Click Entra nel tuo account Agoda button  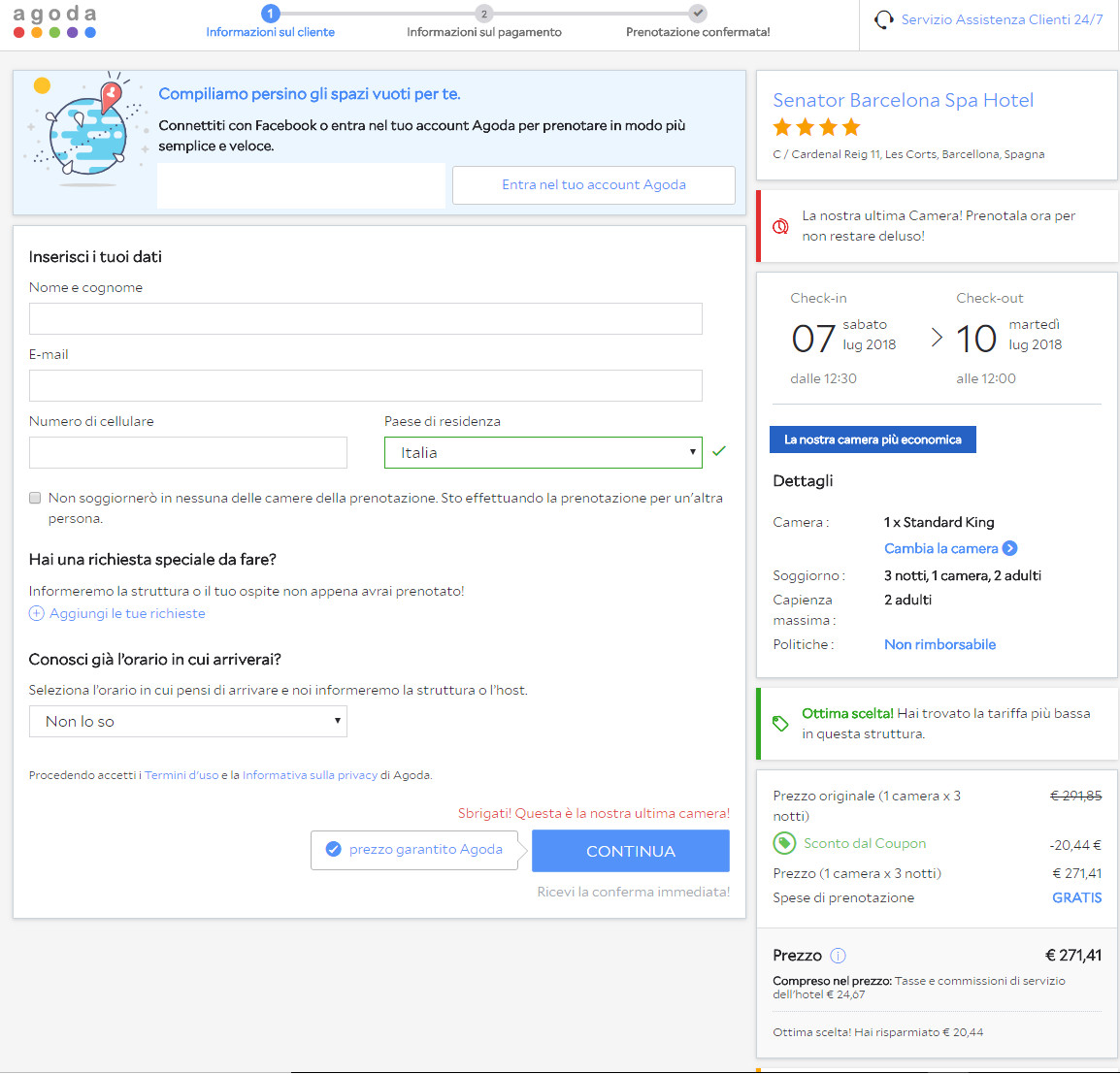point(594,185)
